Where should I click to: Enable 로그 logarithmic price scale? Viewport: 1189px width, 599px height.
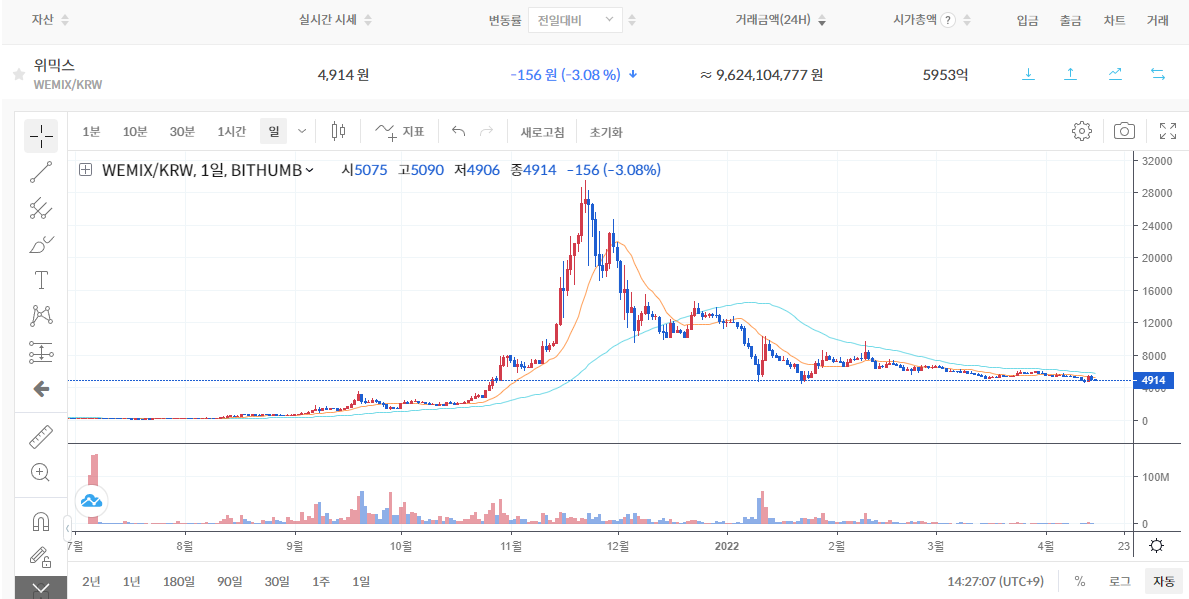1120,580
